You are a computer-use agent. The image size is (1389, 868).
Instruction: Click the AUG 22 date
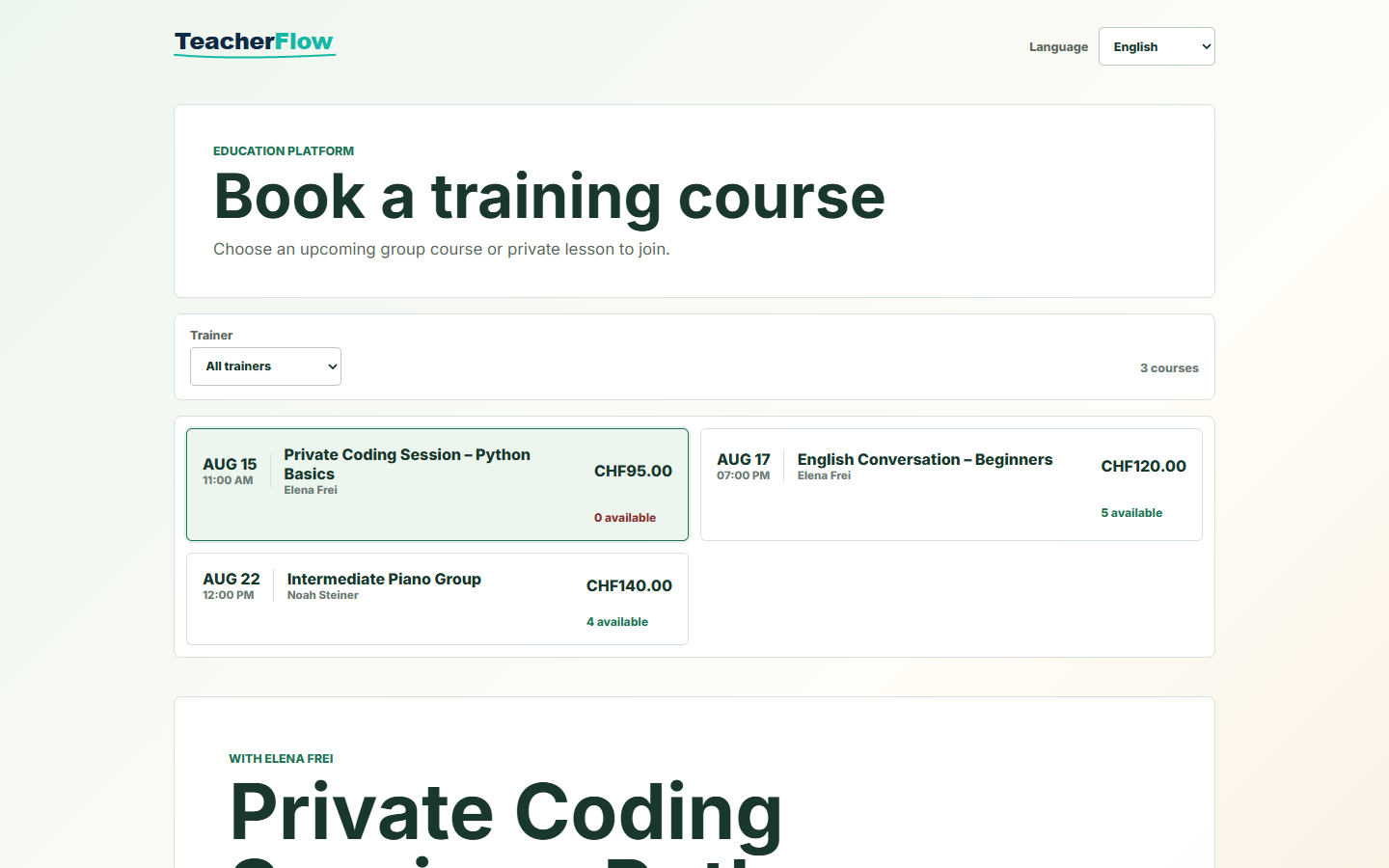[231, 579]
